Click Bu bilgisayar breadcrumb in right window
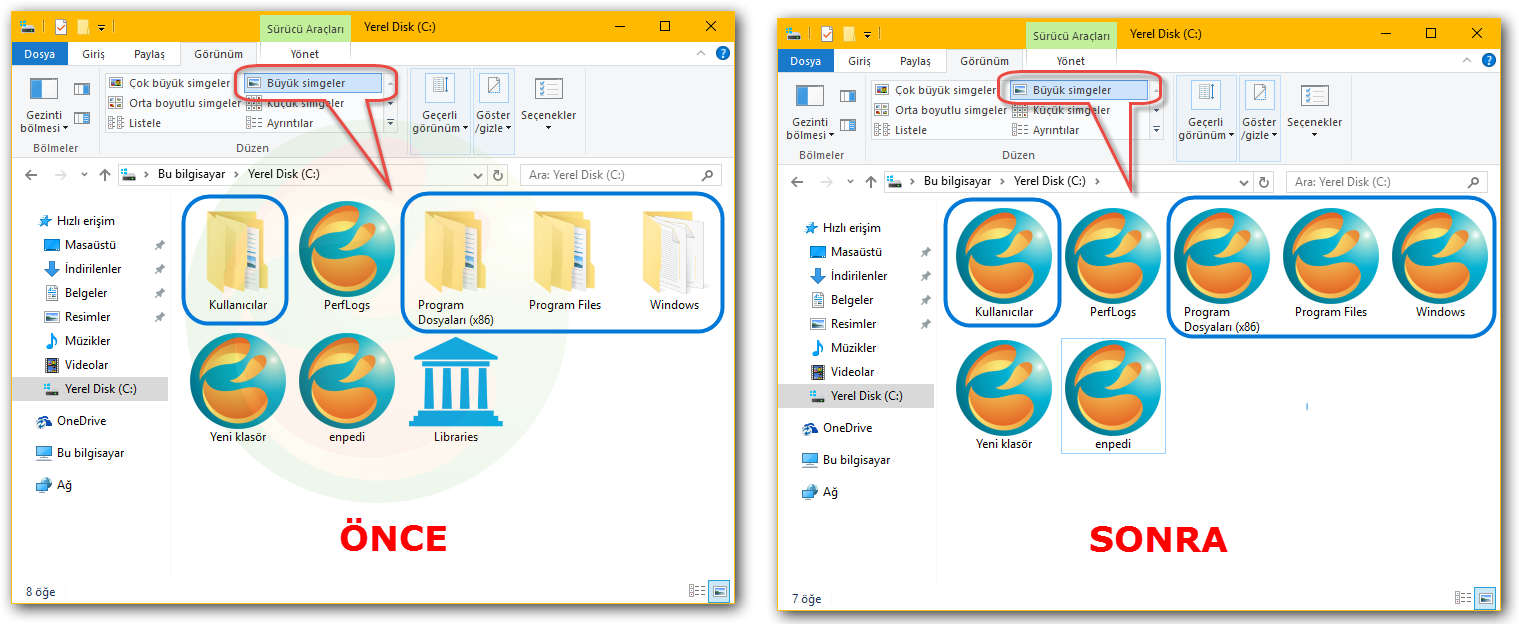The width and height of the screenshot is (1519, 624). click(957, 182)
